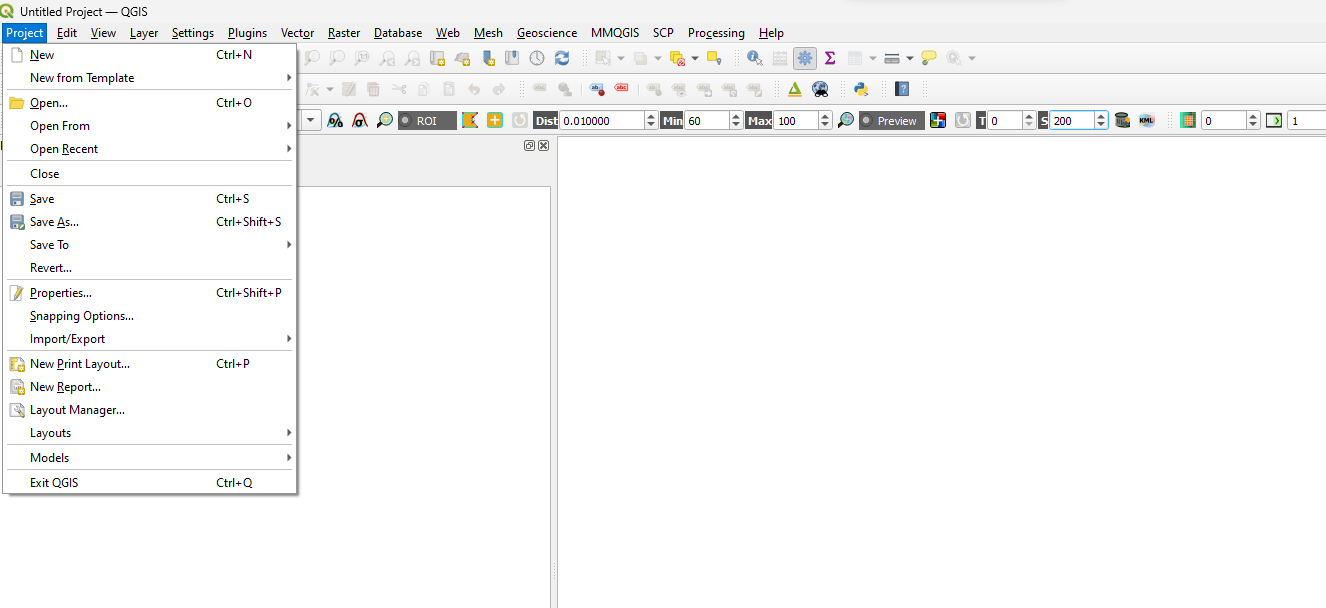Click the globe with binoculars icon
Image resolution: width=1326 pixels, height=608 pixels.
coord(820,89)
